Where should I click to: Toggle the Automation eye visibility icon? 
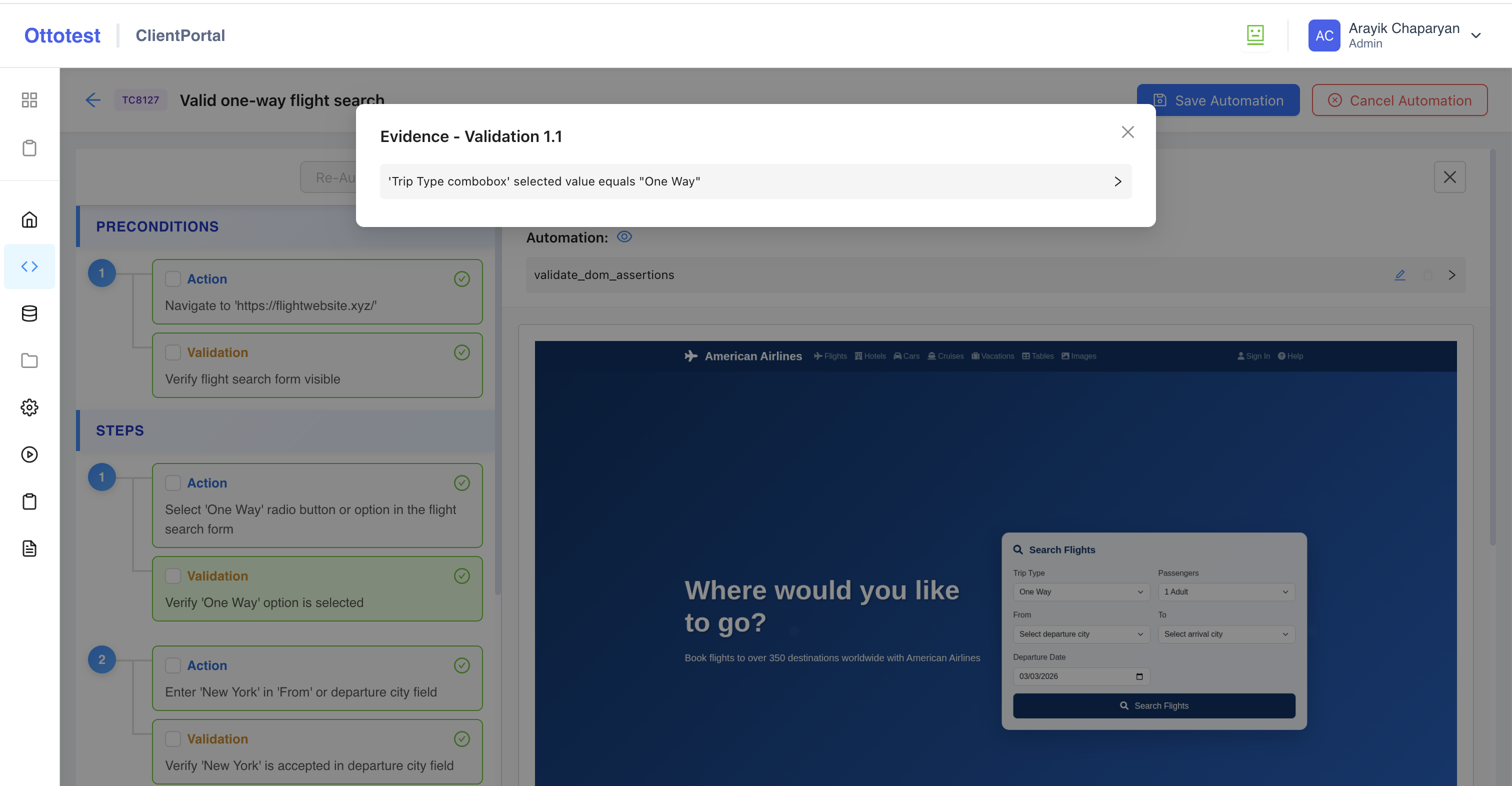pos(624,236)
